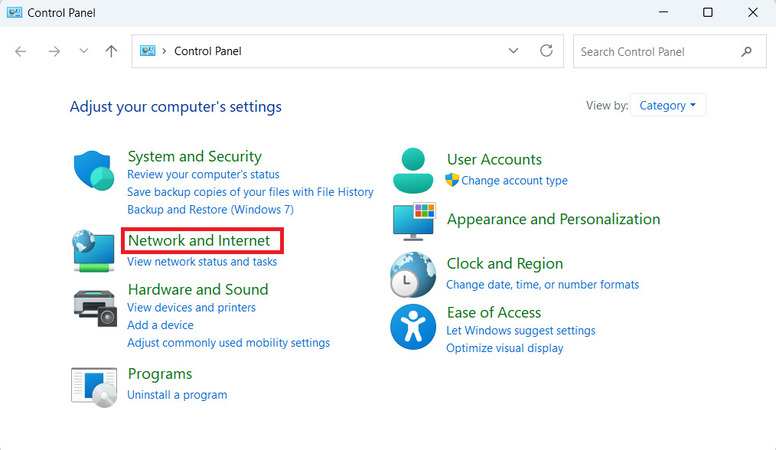Click the Clock and Region globe icon
Viewport: 776px width, 450px height.
pyautogui.click(x=413, y=275)
